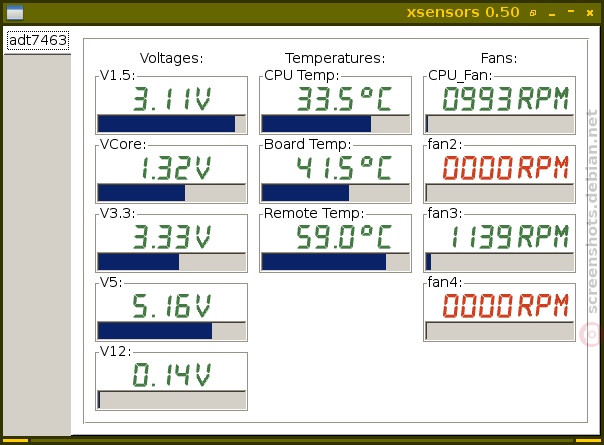This screenshot has height=445, width=604.
Task: Click the fan4: label
Action: [x=445, y=282]
